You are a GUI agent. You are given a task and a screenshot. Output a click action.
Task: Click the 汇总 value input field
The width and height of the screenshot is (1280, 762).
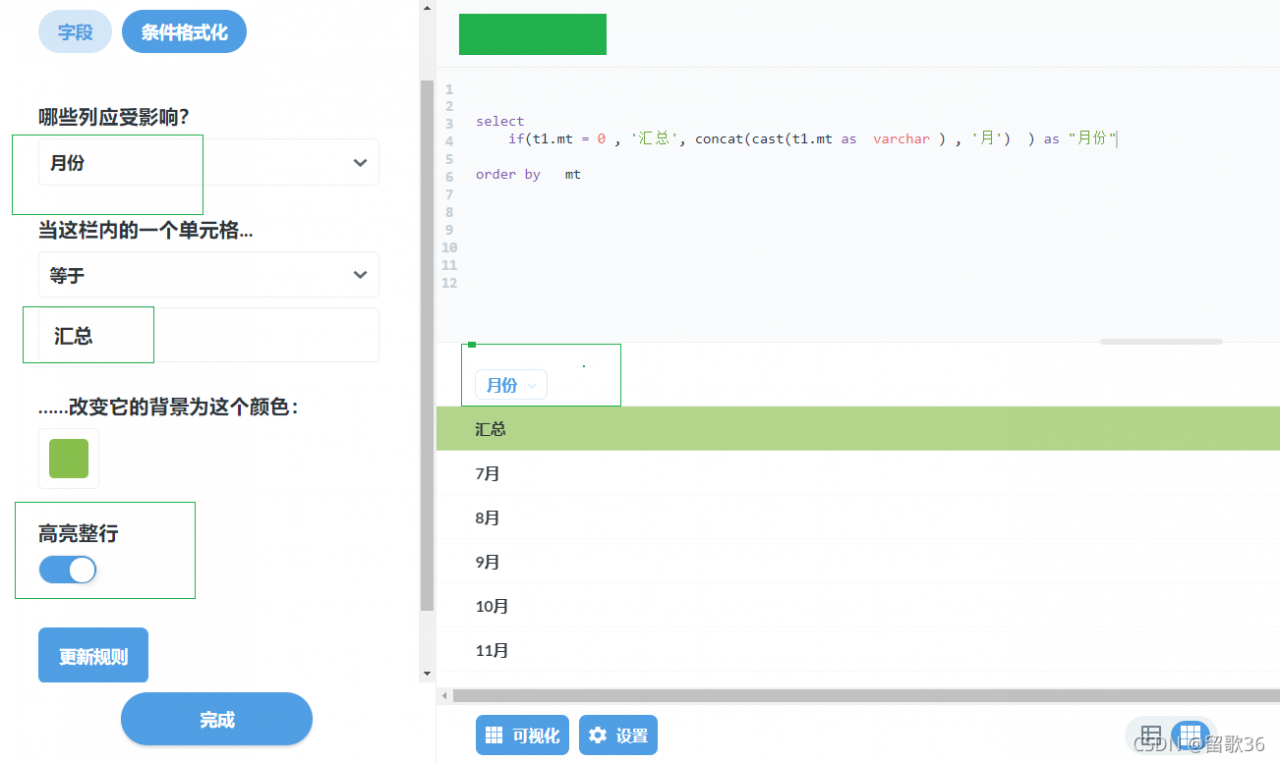click(200, 335)
